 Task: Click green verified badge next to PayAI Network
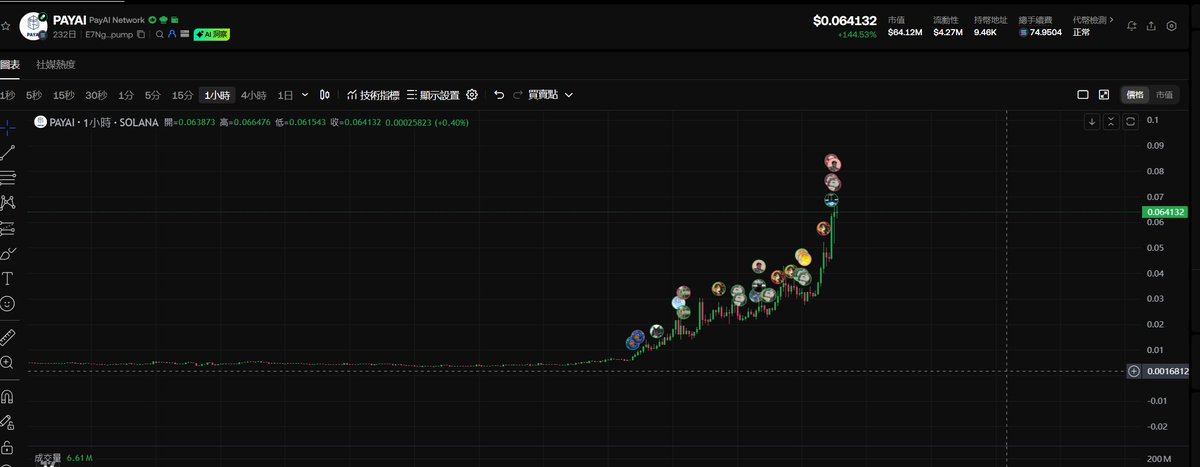tap(152, 20)
